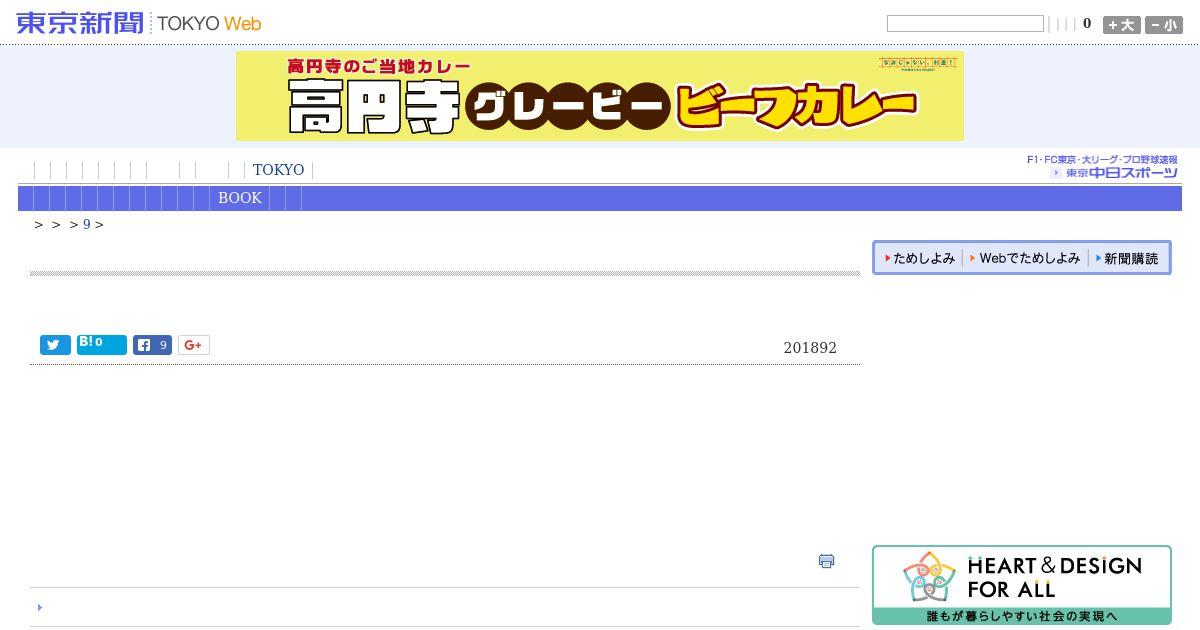Focus the site search input field

pos(965,24)
